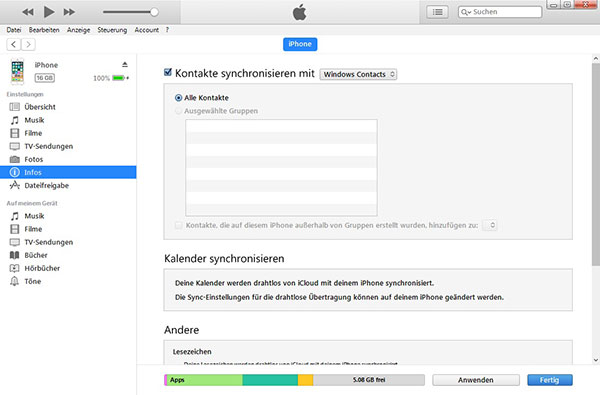Open Bücher on the device
The width and height of the screenshot is (600, 395).
pyautogui.click(x=68, y=255)
